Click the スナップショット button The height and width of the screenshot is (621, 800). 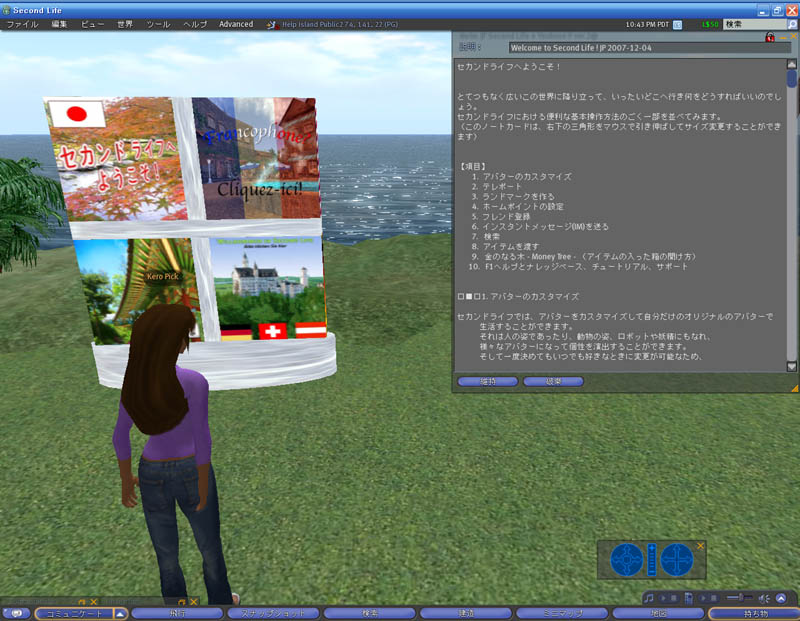point(273,614)
